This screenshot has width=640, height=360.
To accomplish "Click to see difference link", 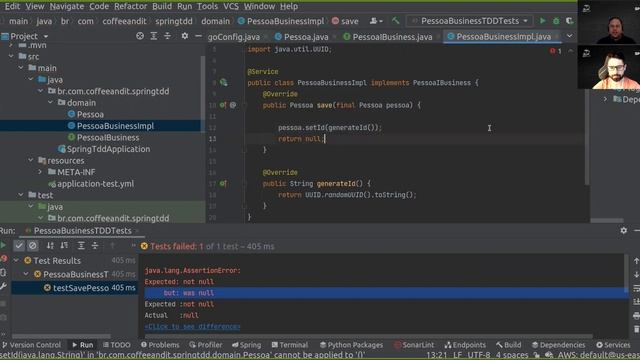I will pyautogui.click(x=192, y=327).
